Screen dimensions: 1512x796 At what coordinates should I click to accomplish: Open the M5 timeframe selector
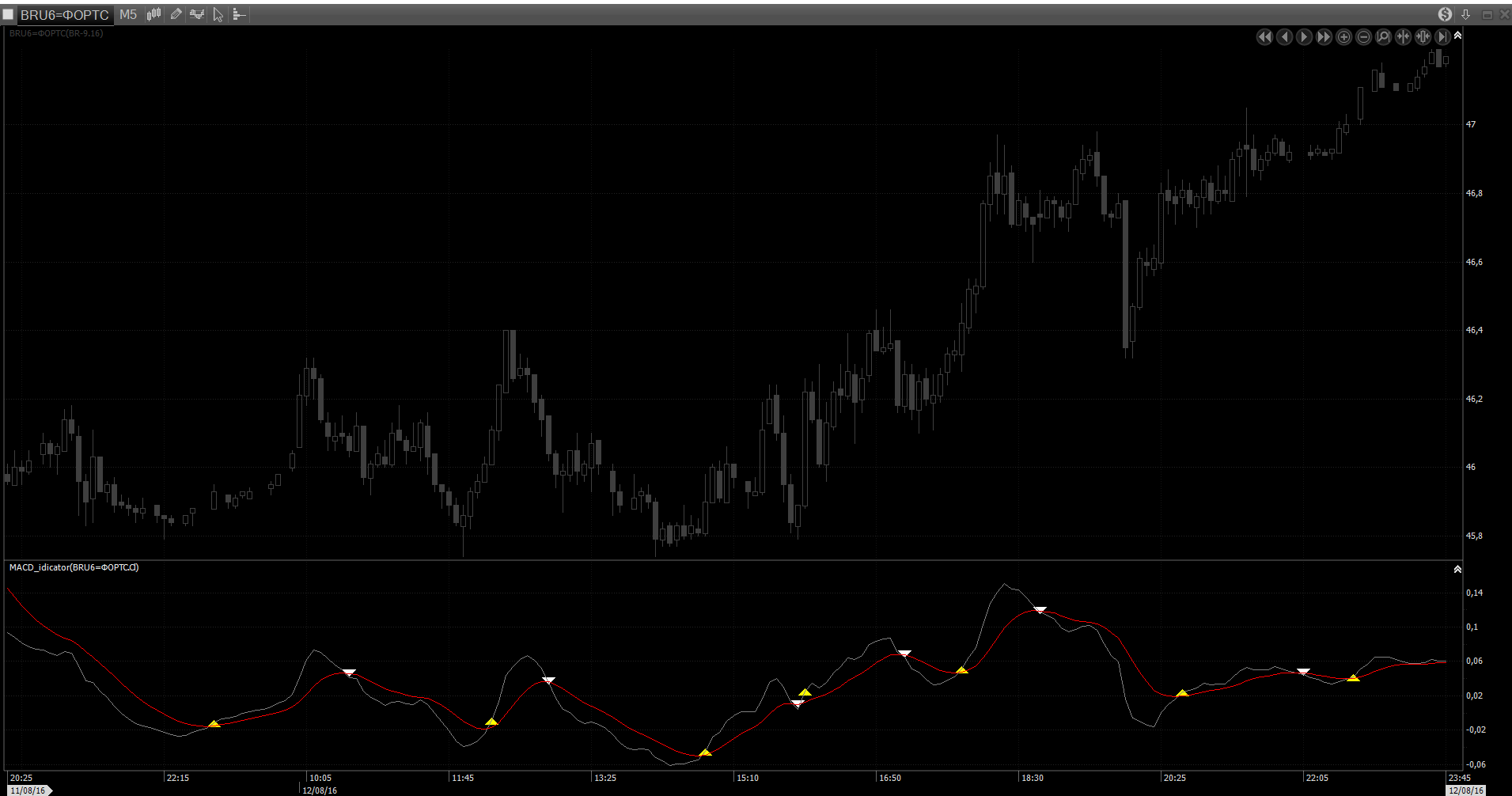pyautogui.click(x=128, y=14)
